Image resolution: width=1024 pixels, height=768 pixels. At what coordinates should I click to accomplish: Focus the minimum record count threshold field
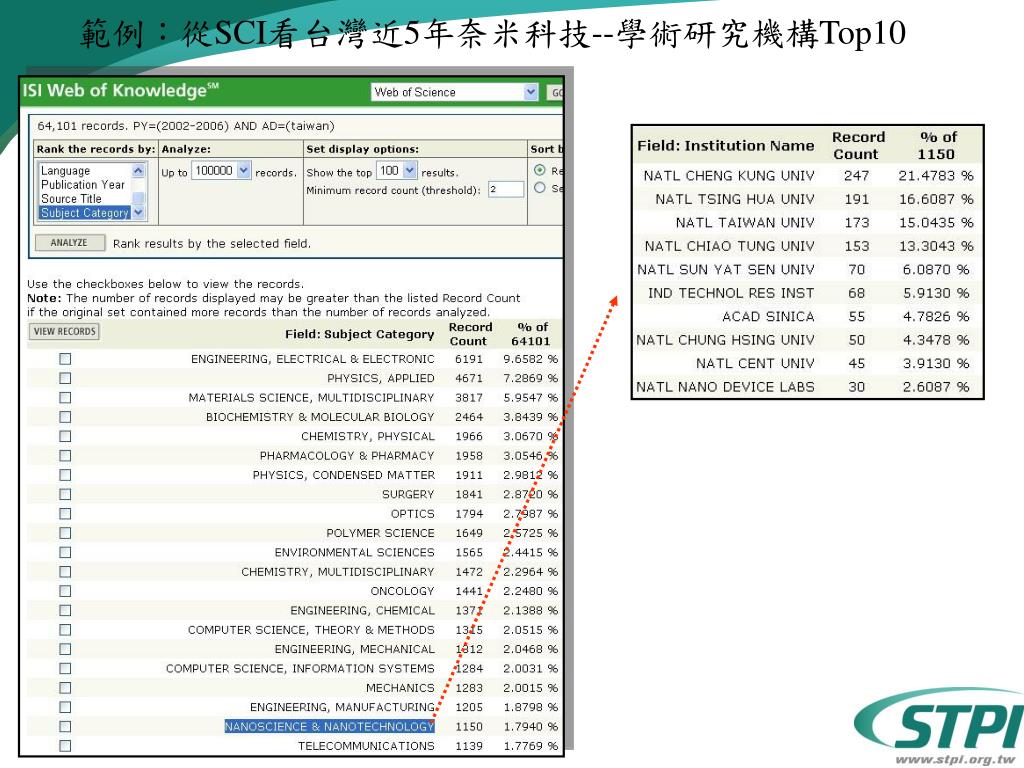pos(506,189)
